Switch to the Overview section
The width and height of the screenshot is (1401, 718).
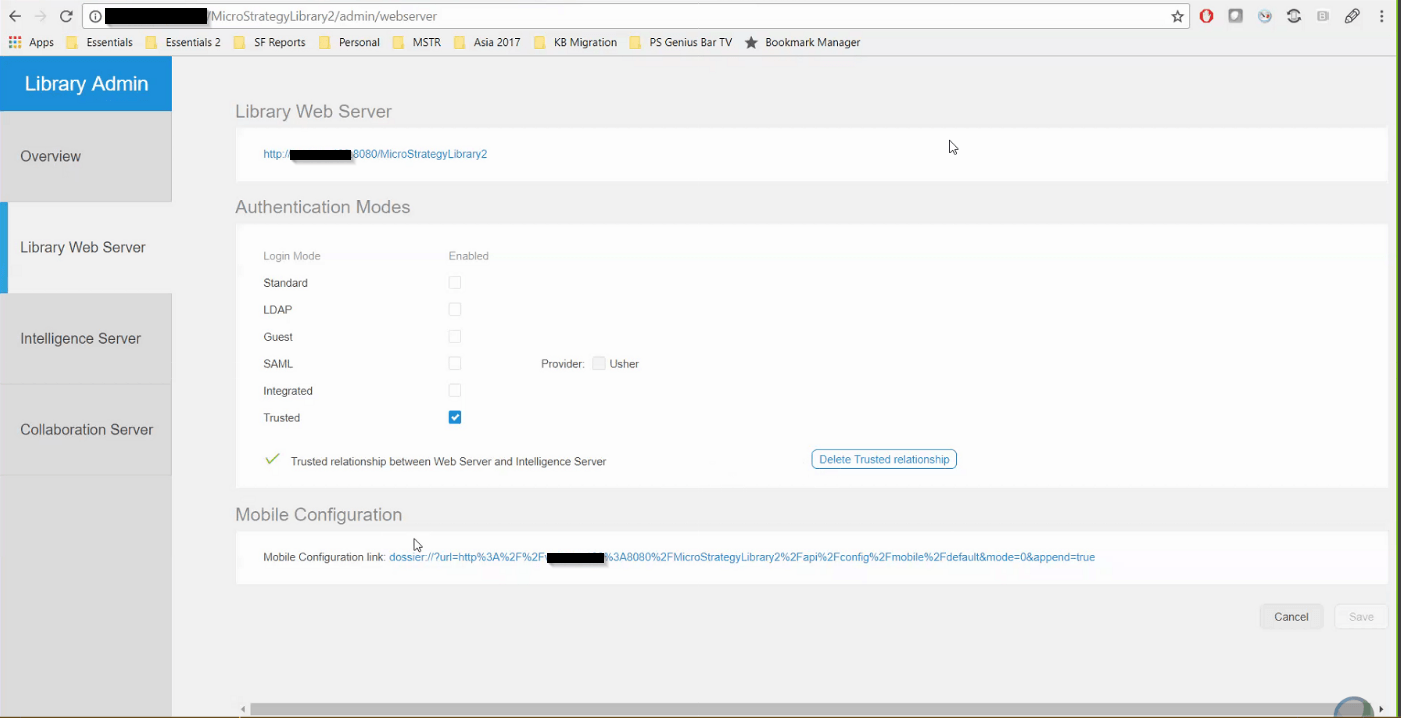pos(86,156)
